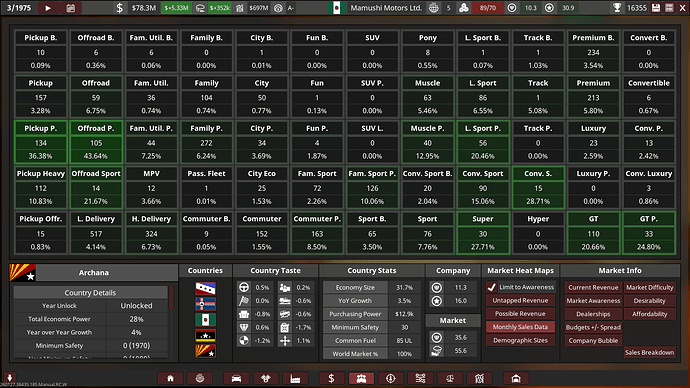The image size is (690, 388).
Task: Click the dollar sign cash icon in the top bar
Action: tap(120, 8)
